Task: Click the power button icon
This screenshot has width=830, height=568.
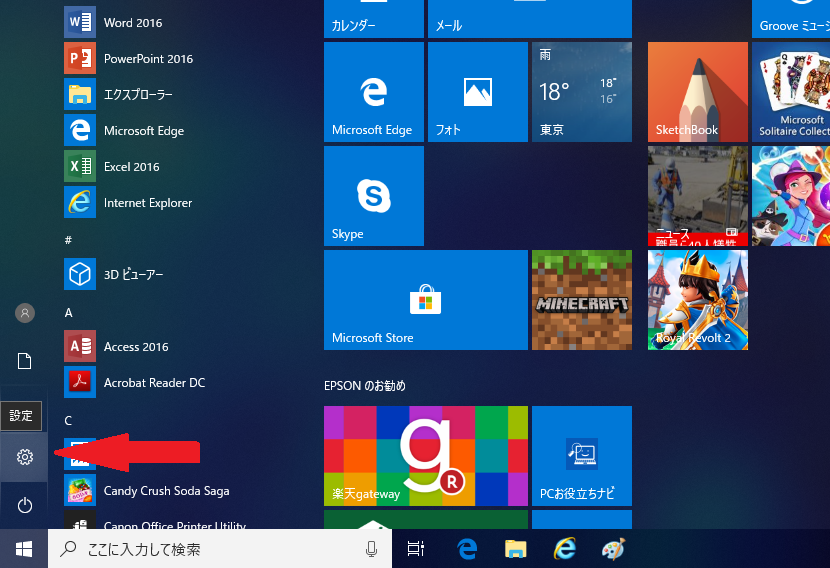Action: click(x=24, y=506)
